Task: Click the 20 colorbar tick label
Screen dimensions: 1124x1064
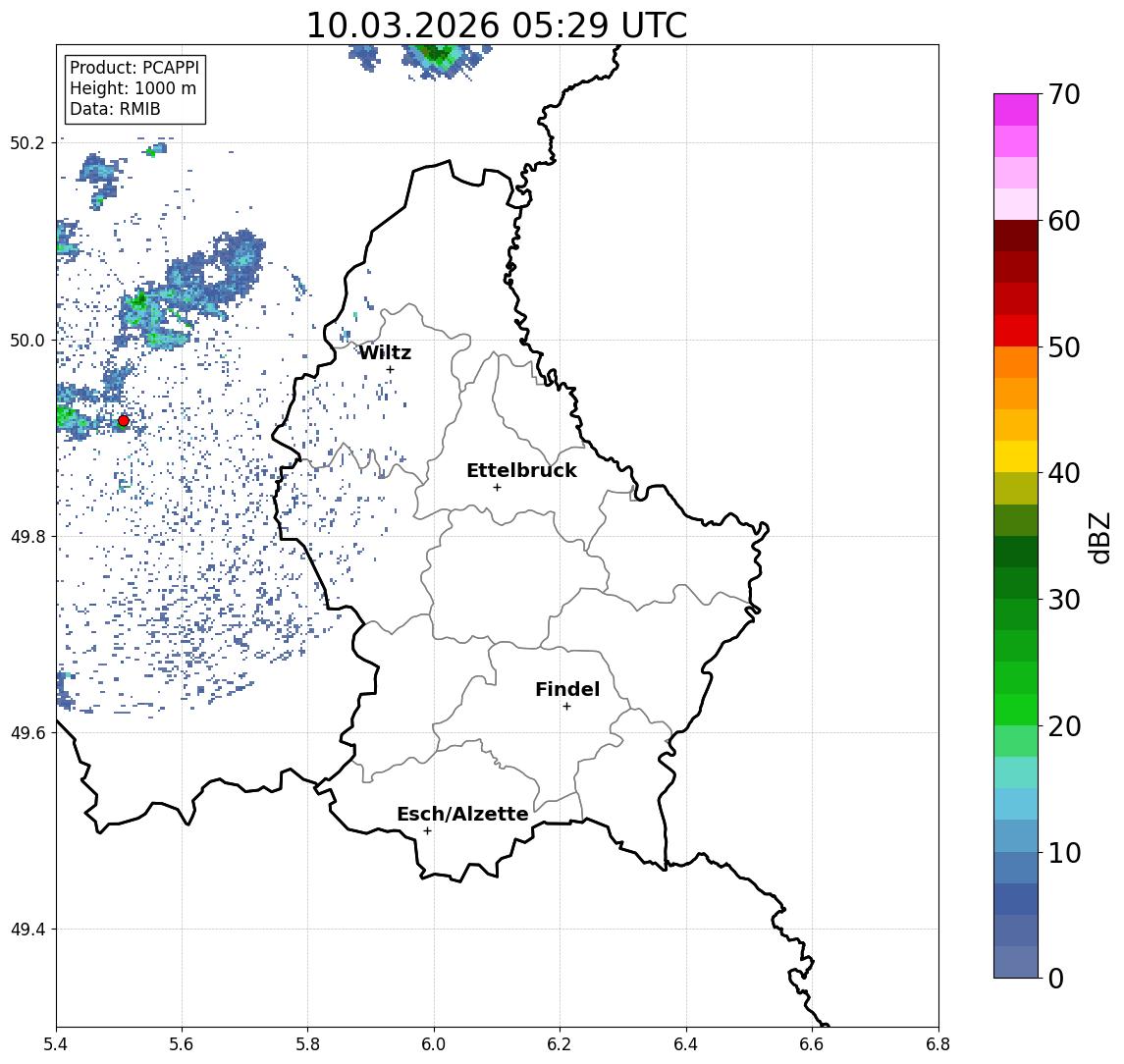Action: pyautogui.click(x=1064, y=725)
